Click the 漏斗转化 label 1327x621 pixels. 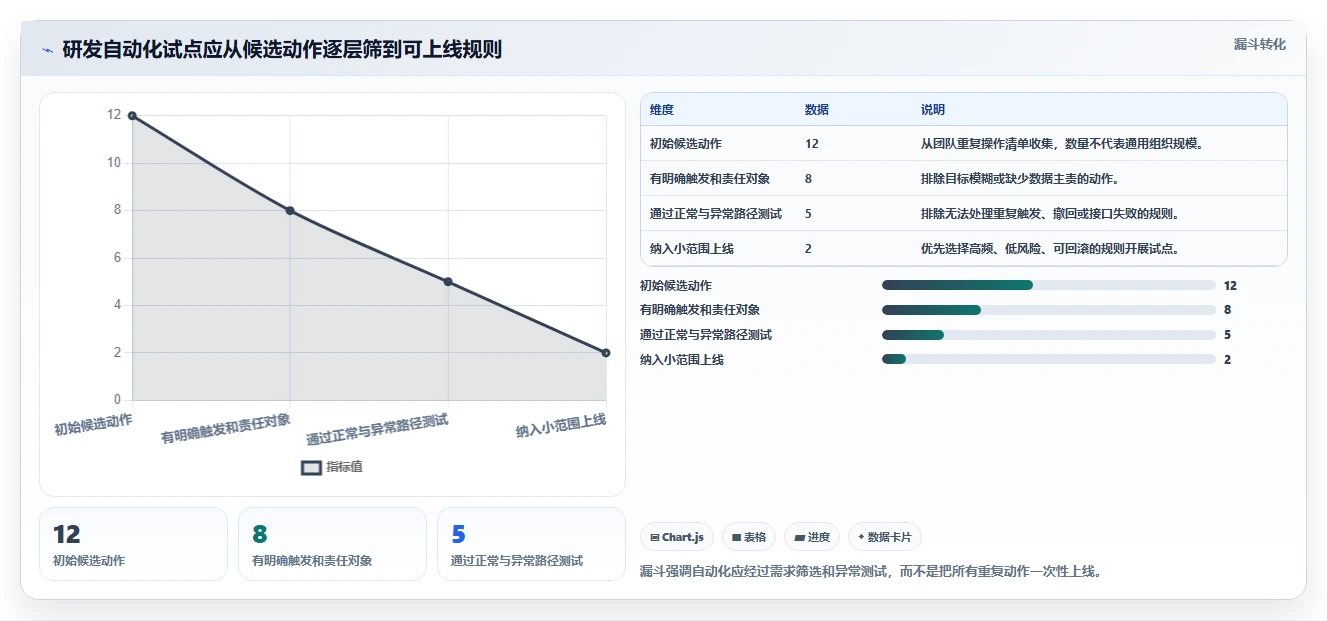tap(1259, 45)
